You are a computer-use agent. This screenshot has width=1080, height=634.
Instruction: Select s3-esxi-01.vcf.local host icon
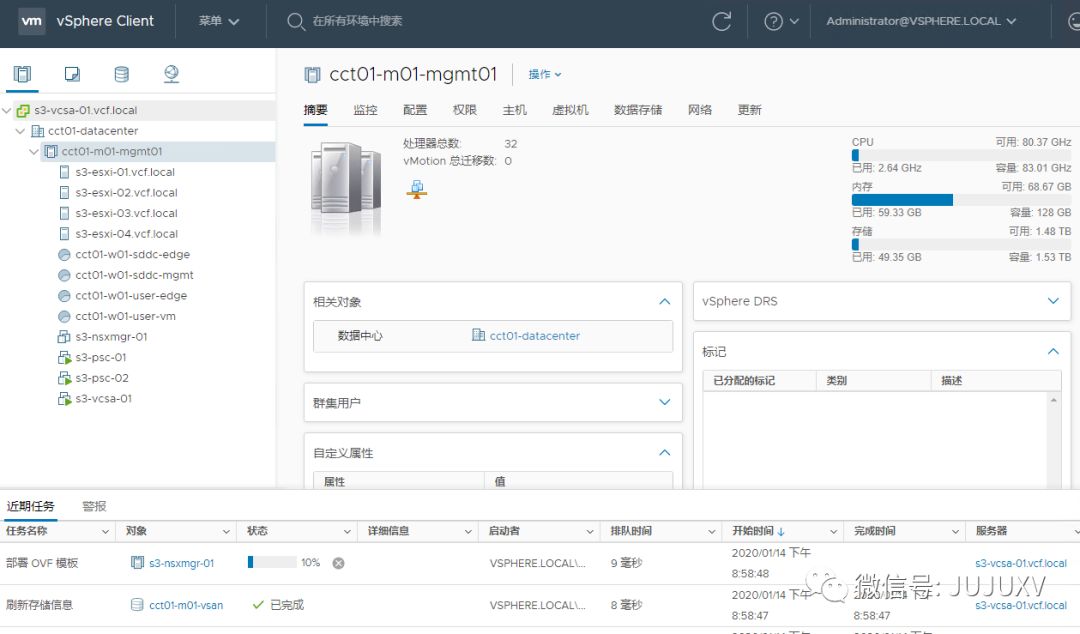click(64, 172)
